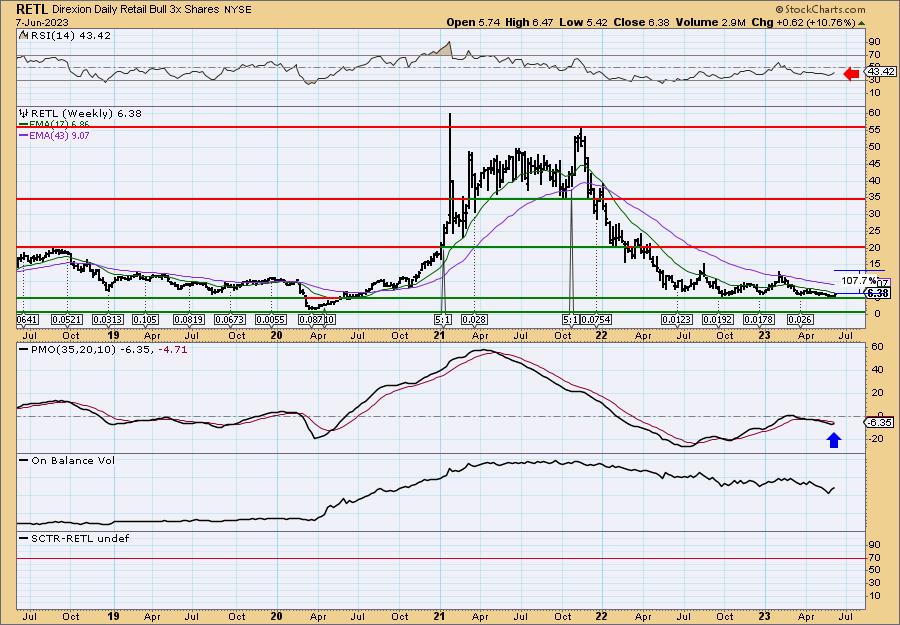
Task: Click the black line swatch before PMO legend
Action: click(25, 350)
